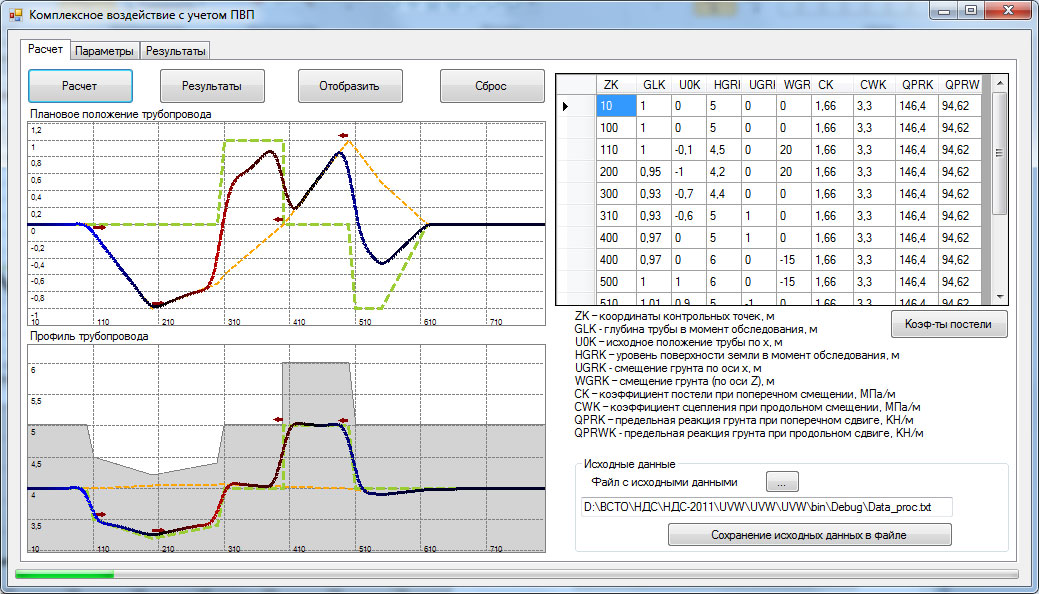Switch to the Расчет tab
The image size is (1039, 594).
point(46,49)
